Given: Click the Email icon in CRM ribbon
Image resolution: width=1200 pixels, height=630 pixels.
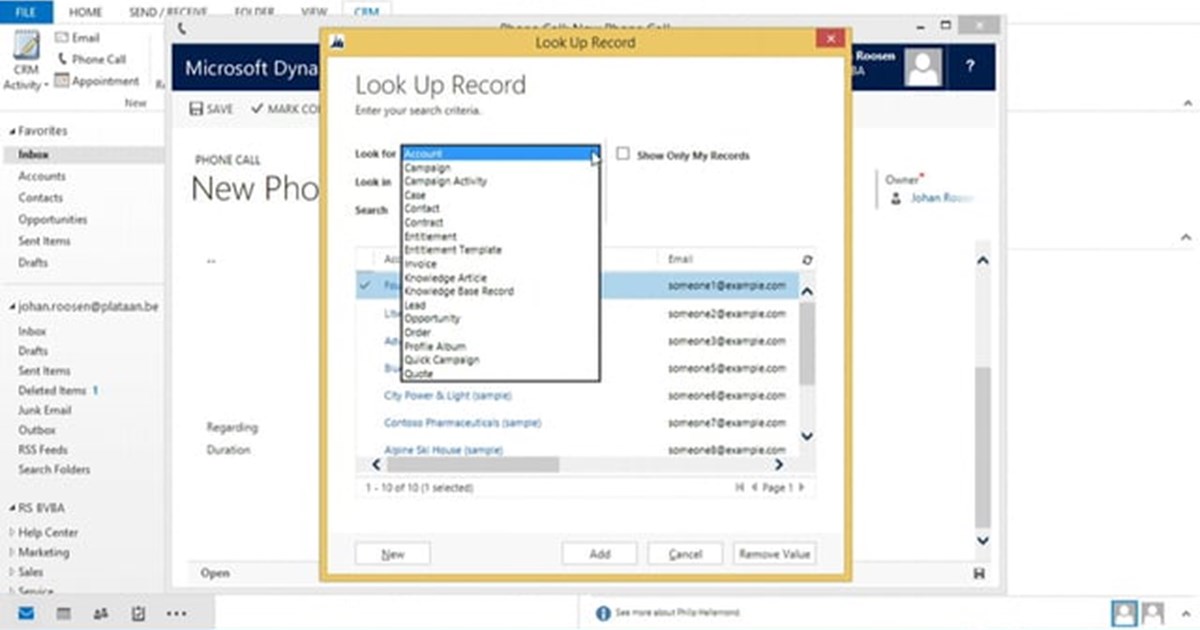Looking at the screenshot, I should [61, 37].
